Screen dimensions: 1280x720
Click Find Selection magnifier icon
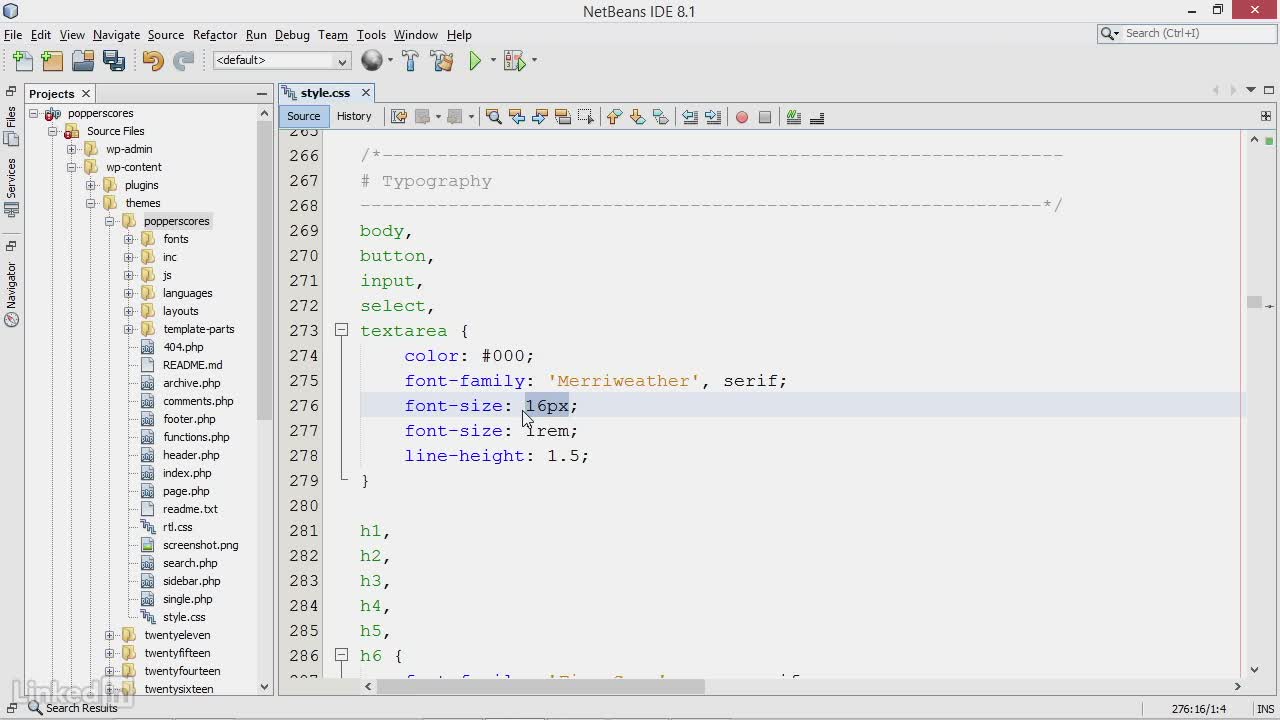pos(493,117)
